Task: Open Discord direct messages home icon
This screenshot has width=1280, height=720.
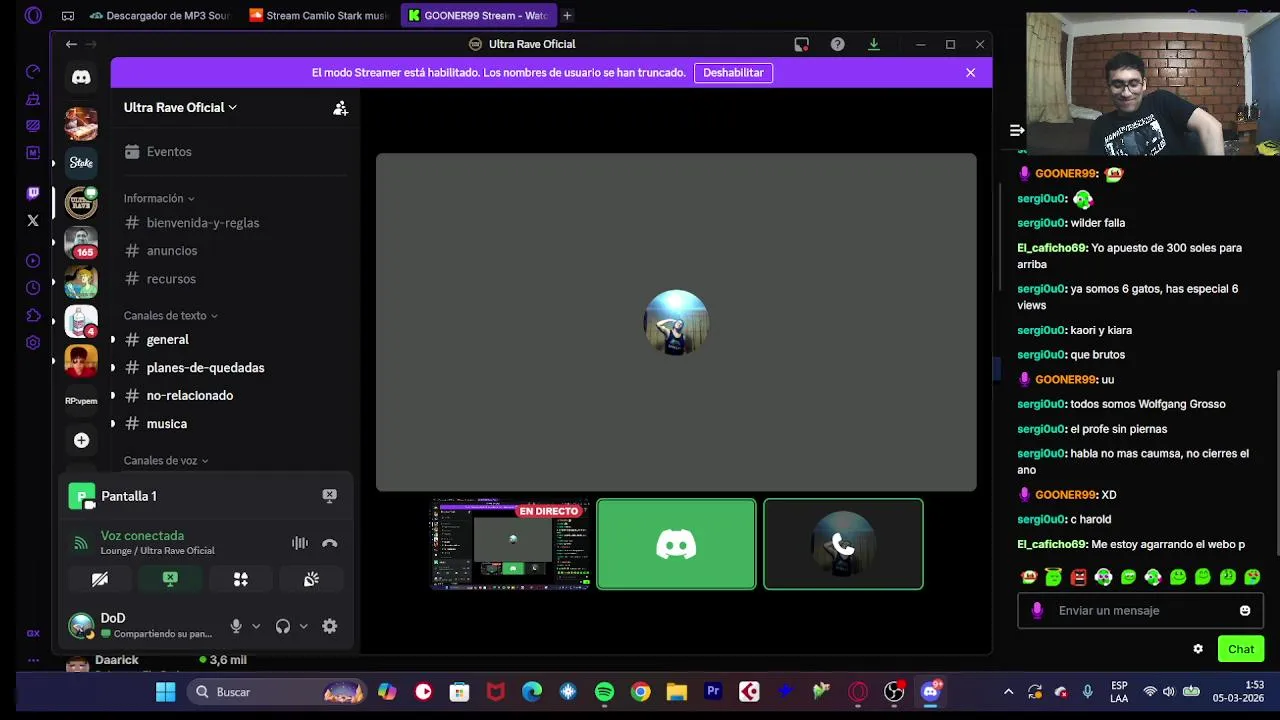Action: (81, 77)
